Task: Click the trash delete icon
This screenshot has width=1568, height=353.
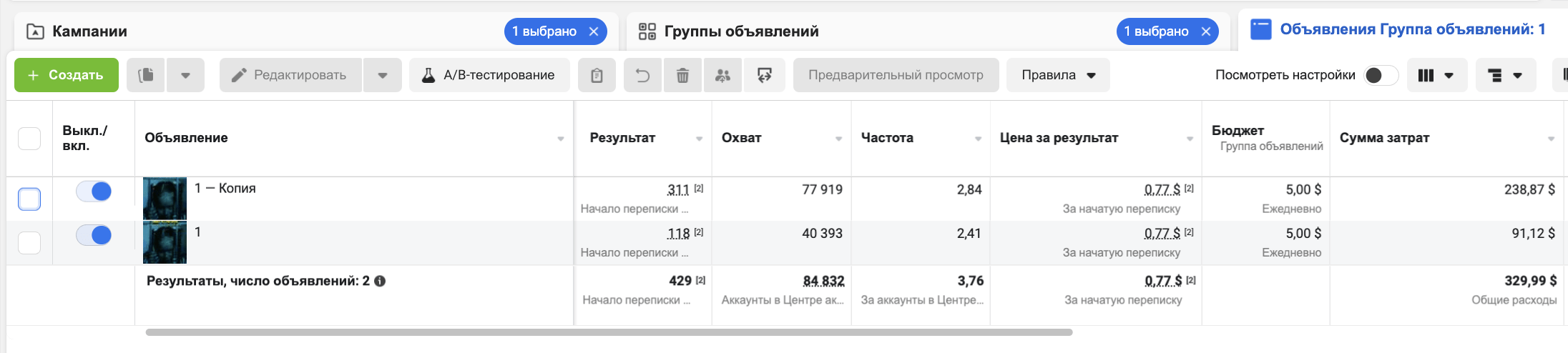Action: click(x=683, y=75)
